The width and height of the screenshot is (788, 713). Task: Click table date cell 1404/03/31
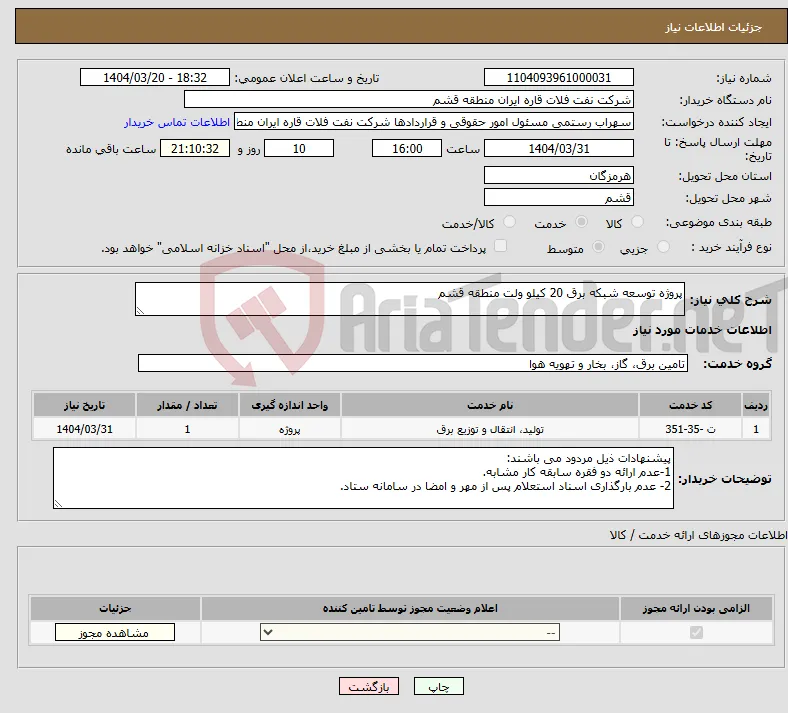click(x=84, y=429)
